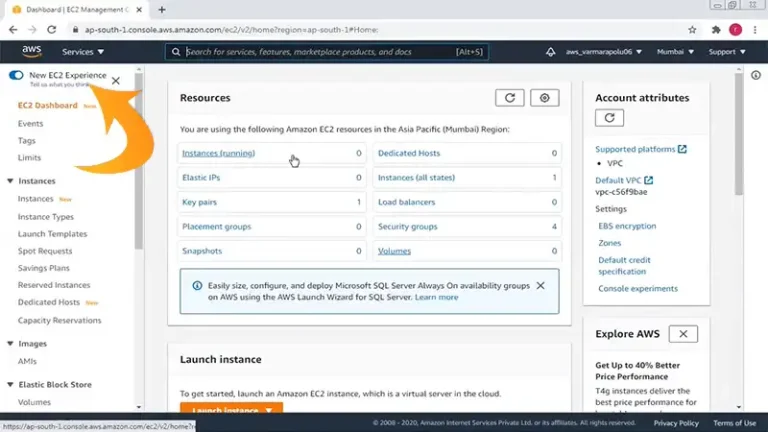Viewport: 768px width, 432px height.
Task: Refresh the Resources panel
Action: coord(509,98)
